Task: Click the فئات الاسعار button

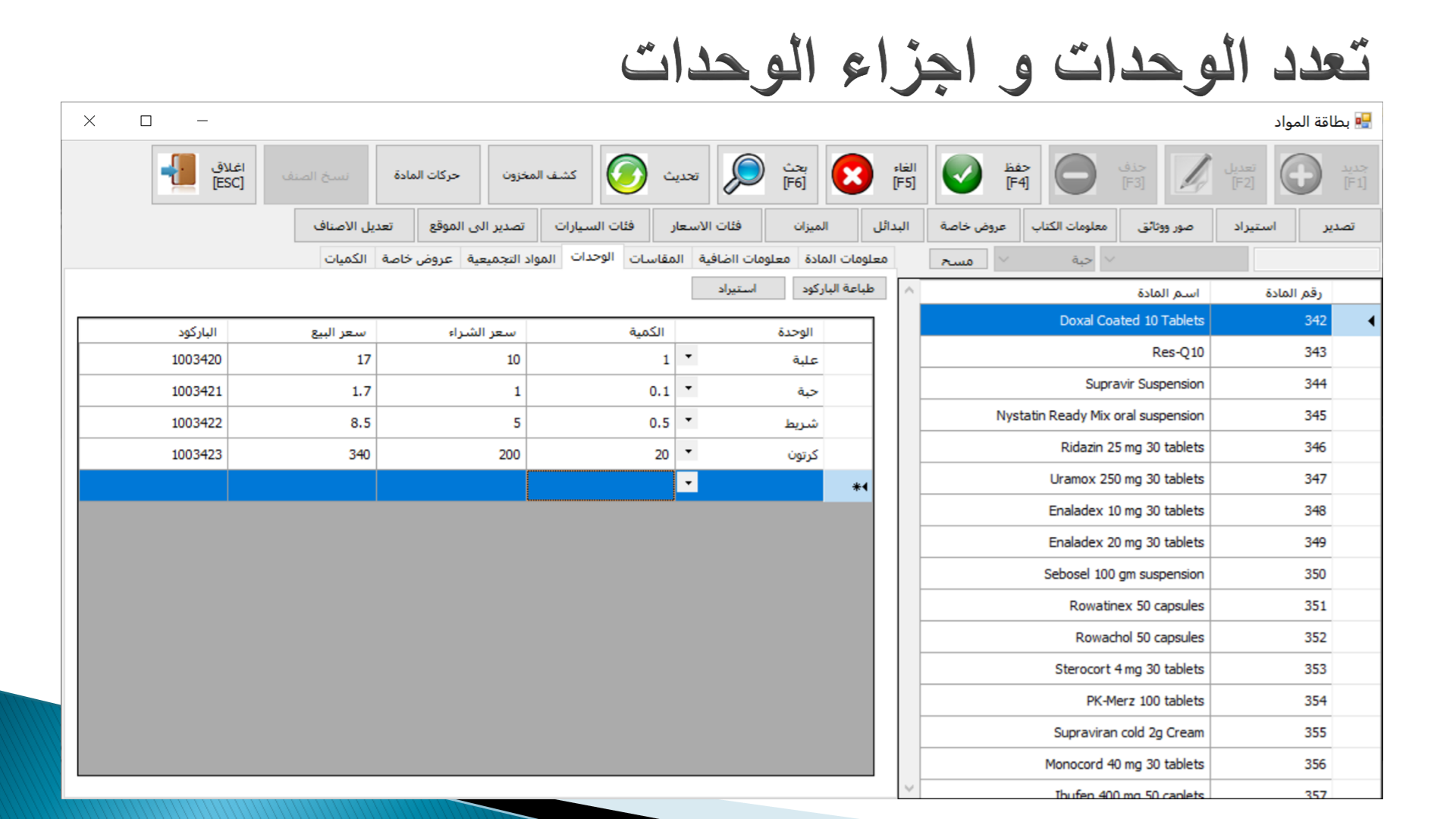Action: (x=706, y=226)
